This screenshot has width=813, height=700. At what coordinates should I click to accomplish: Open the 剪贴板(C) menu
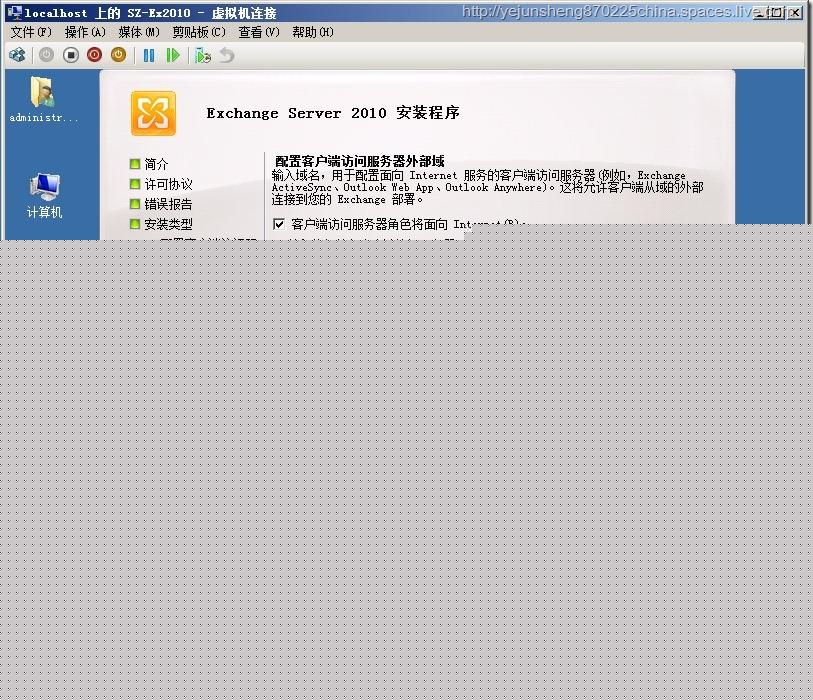[x=199, y=32]
